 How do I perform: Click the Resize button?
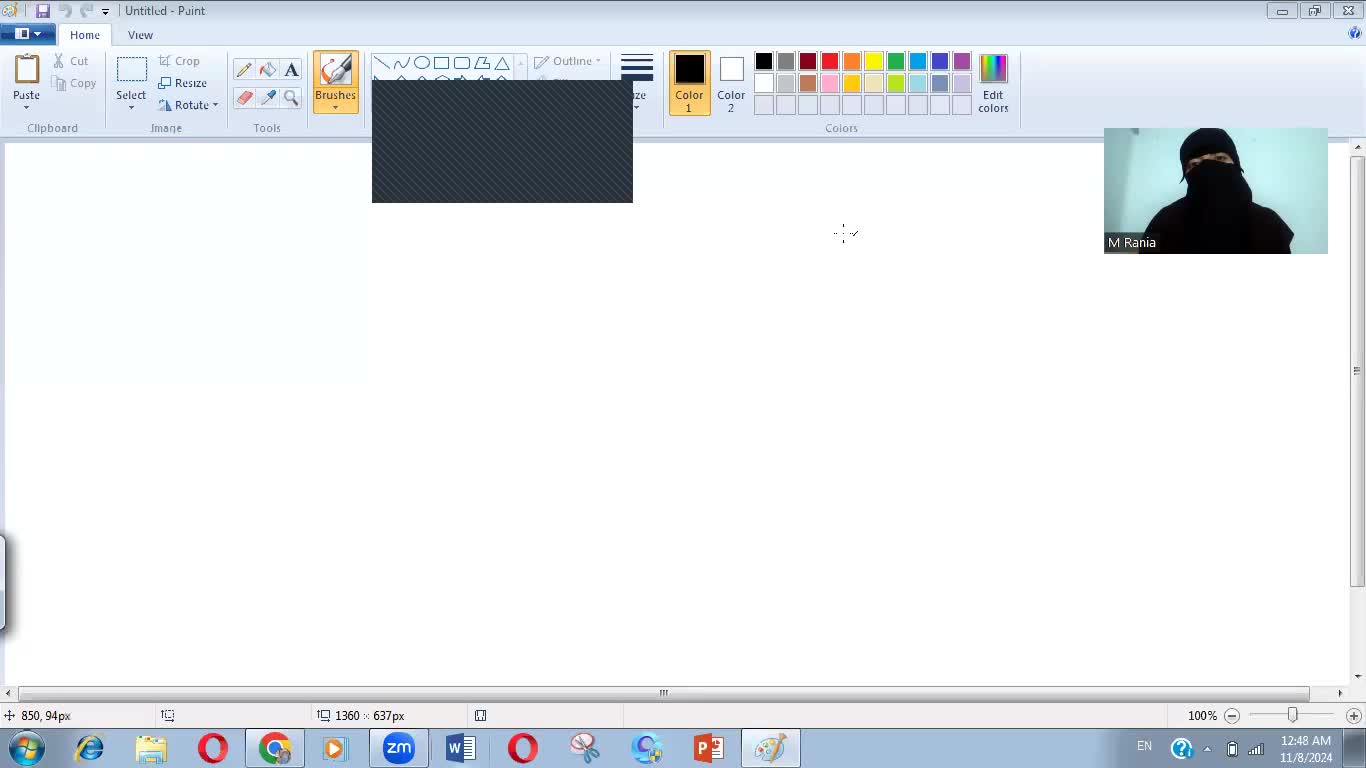(x=183, y=83)
